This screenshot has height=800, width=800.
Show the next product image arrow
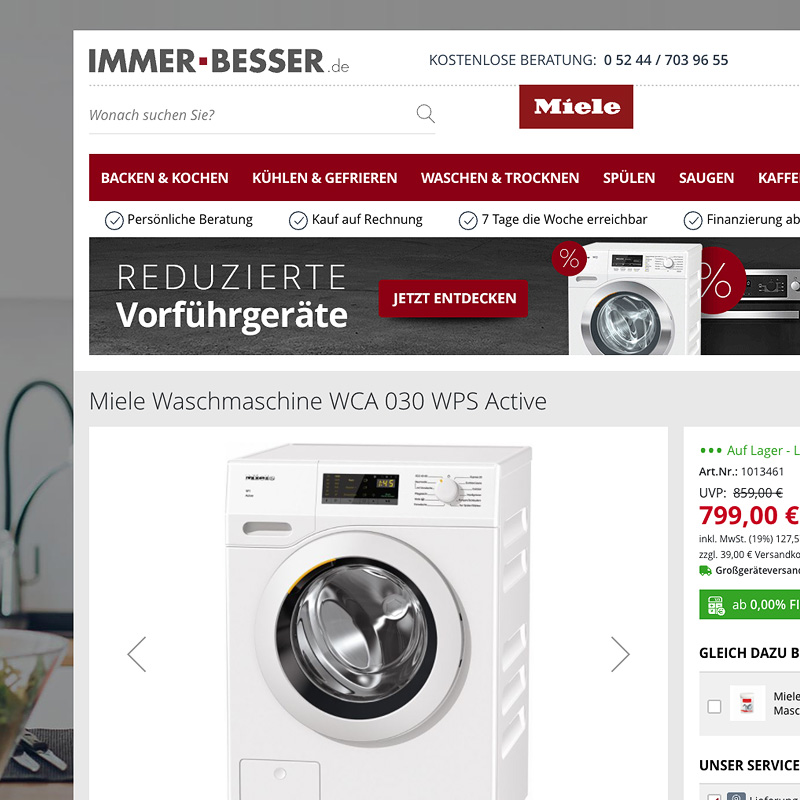[x=620, y=654]
